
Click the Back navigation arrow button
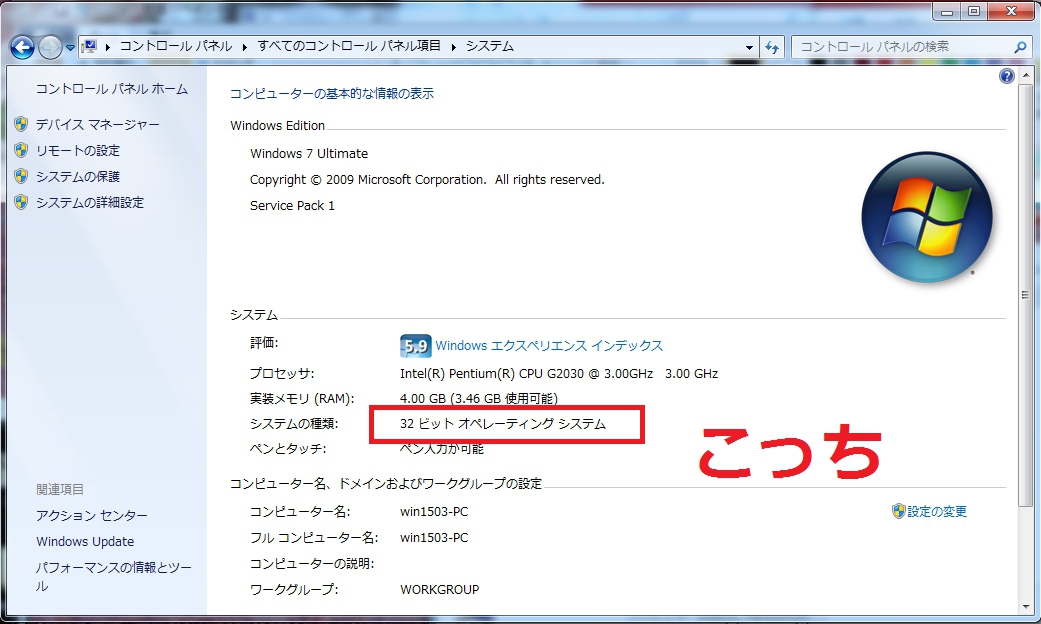tap(22, 47)
